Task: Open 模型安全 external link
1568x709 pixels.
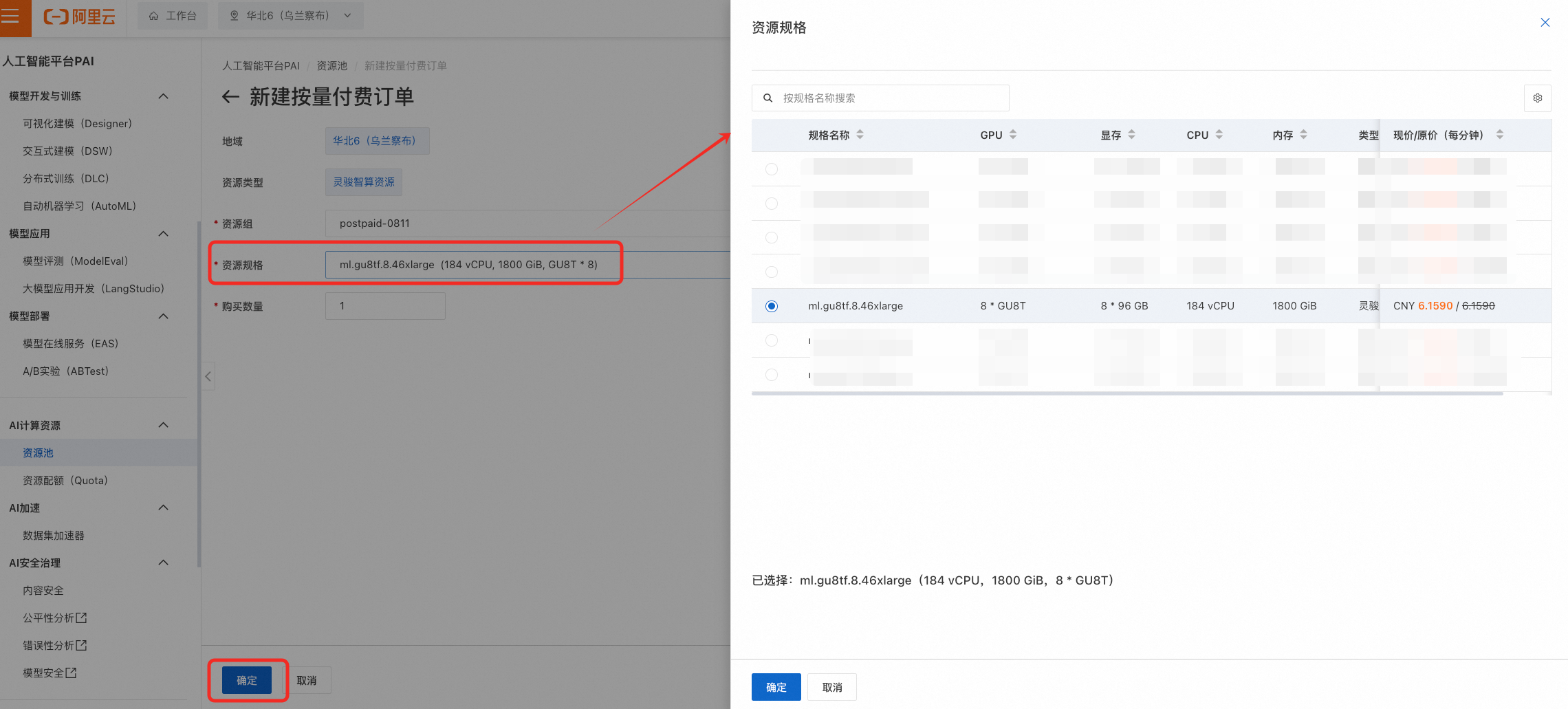Action: [50, 673]
